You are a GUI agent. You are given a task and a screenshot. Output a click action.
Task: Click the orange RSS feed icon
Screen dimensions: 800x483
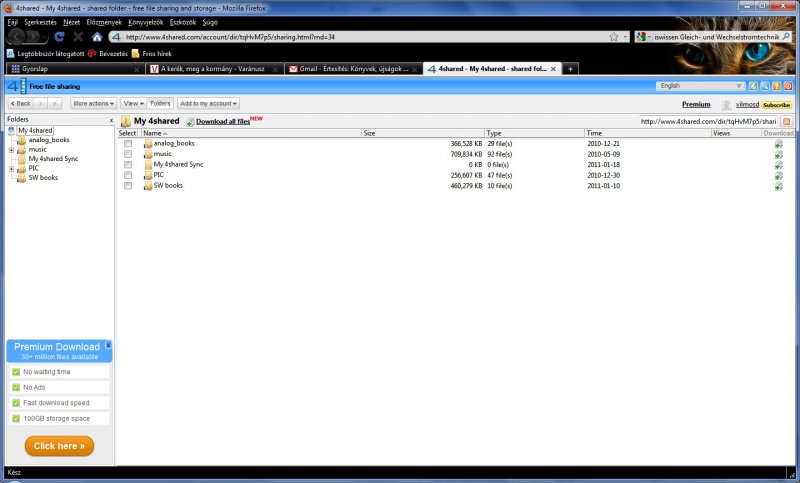tap(787, 121)
